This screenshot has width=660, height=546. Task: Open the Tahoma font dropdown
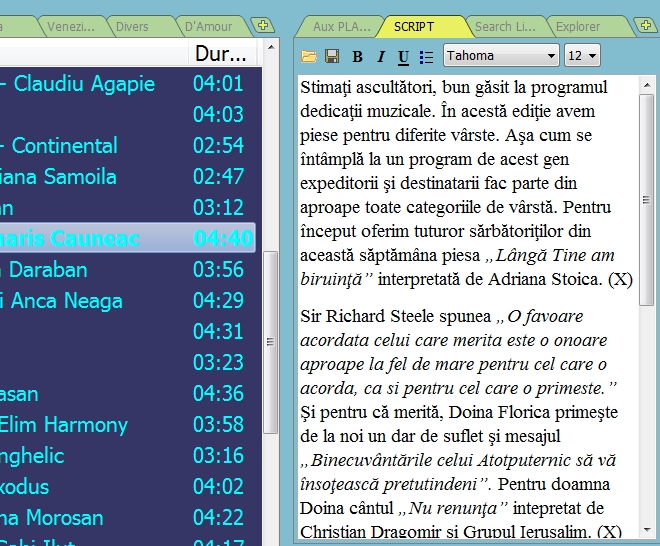click(x=500, y=56)
